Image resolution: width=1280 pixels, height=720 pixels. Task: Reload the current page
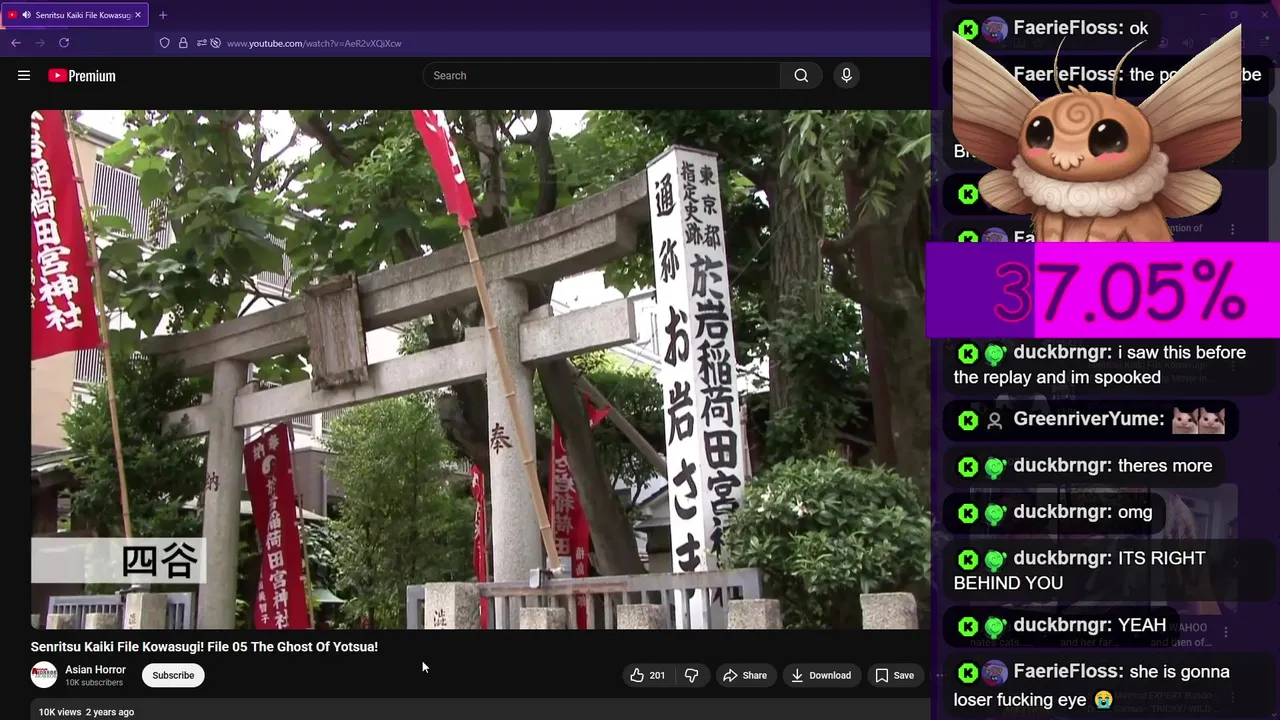(x=64, y=43)
